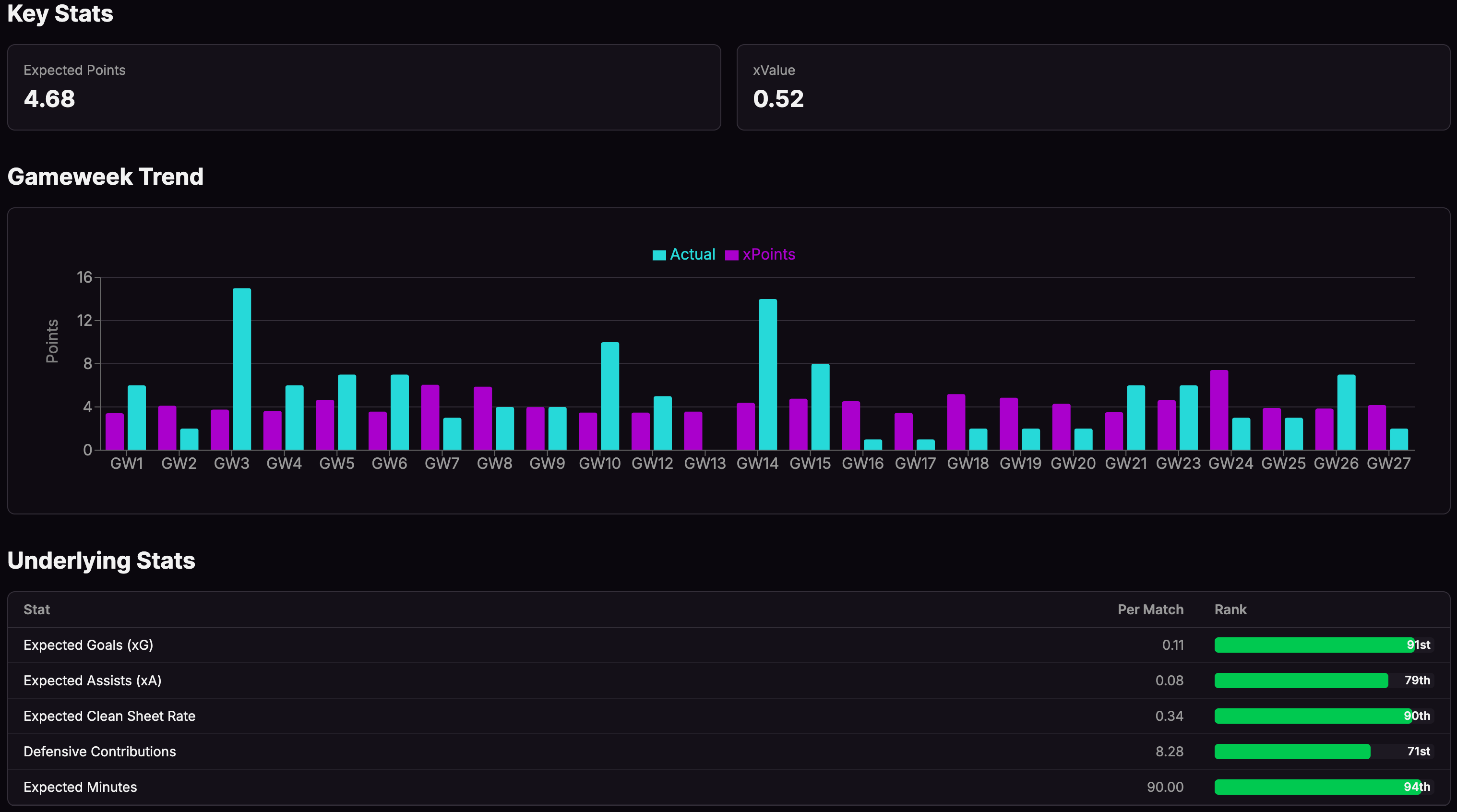Click the Expected Points card
Screen dimensions: 1457x812
pyautogui.click(x=364, y=87)
